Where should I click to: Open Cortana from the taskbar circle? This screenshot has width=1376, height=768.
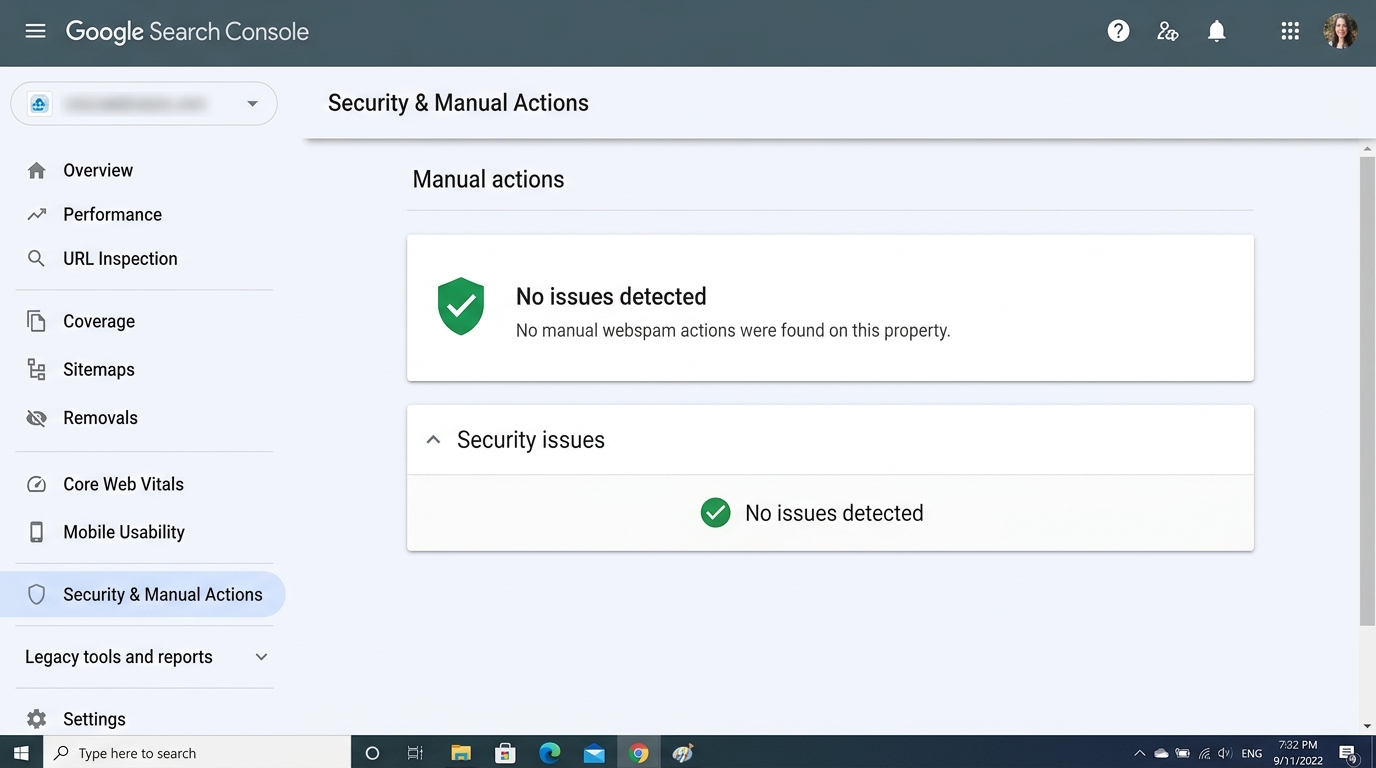(372, 753)
